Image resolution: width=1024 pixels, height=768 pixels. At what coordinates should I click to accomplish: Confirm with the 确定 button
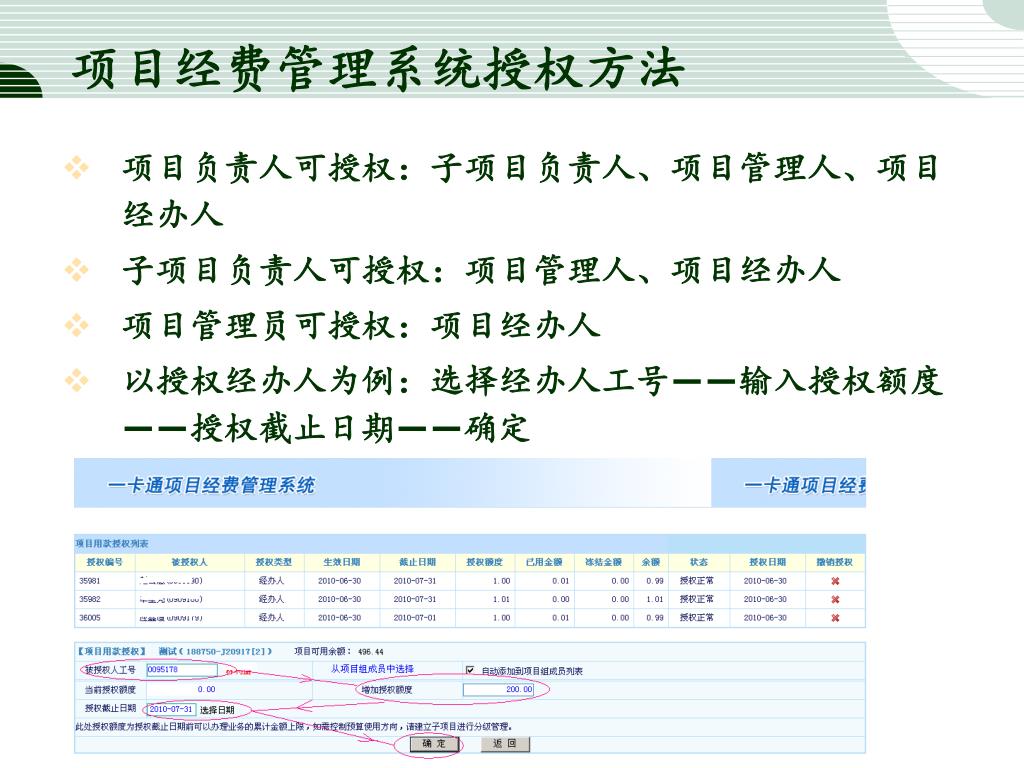(434, 744)
